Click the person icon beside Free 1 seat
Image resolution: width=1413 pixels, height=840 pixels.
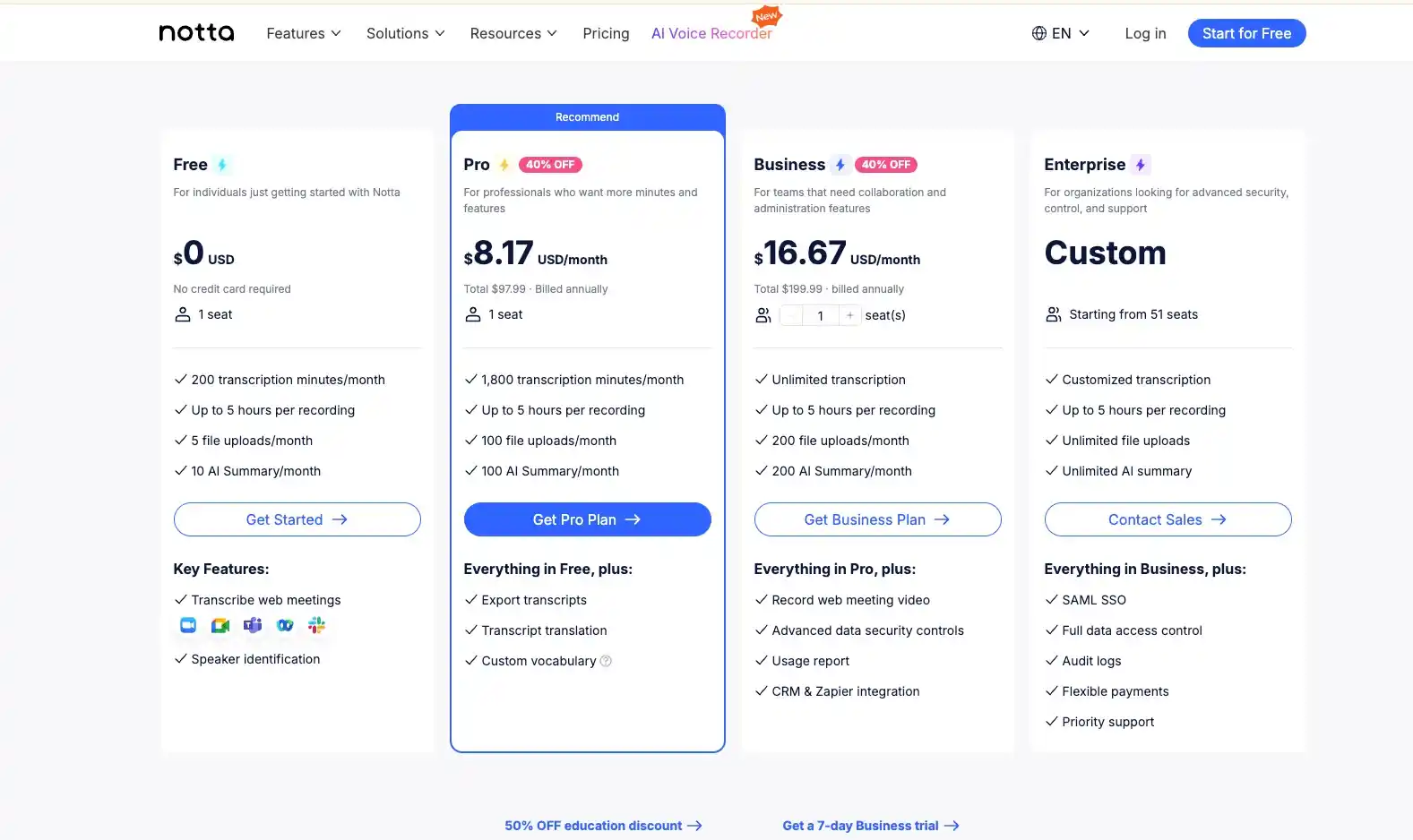click(183, 314)
